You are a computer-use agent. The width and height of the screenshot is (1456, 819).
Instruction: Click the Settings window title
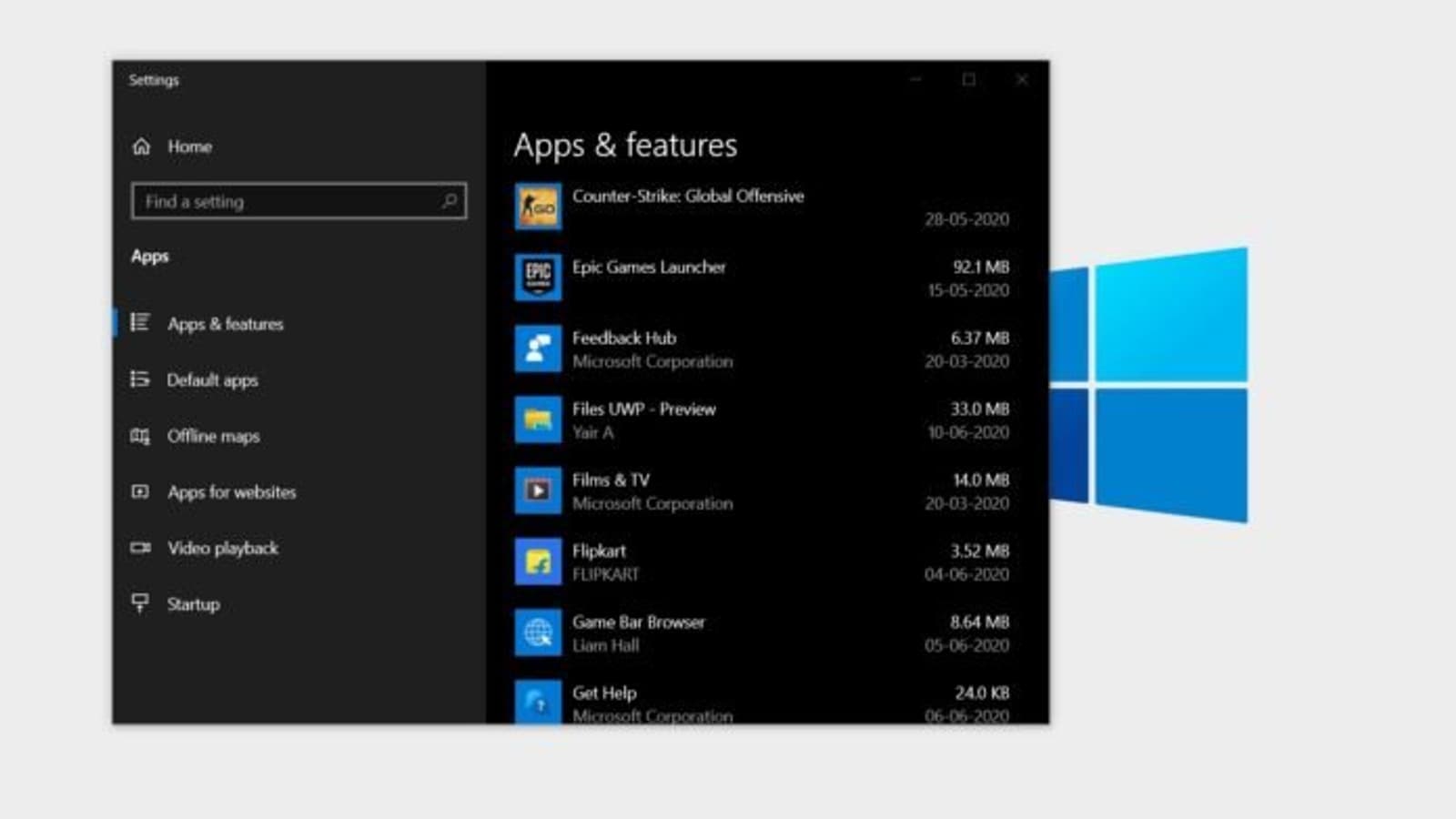pos(154,80)
